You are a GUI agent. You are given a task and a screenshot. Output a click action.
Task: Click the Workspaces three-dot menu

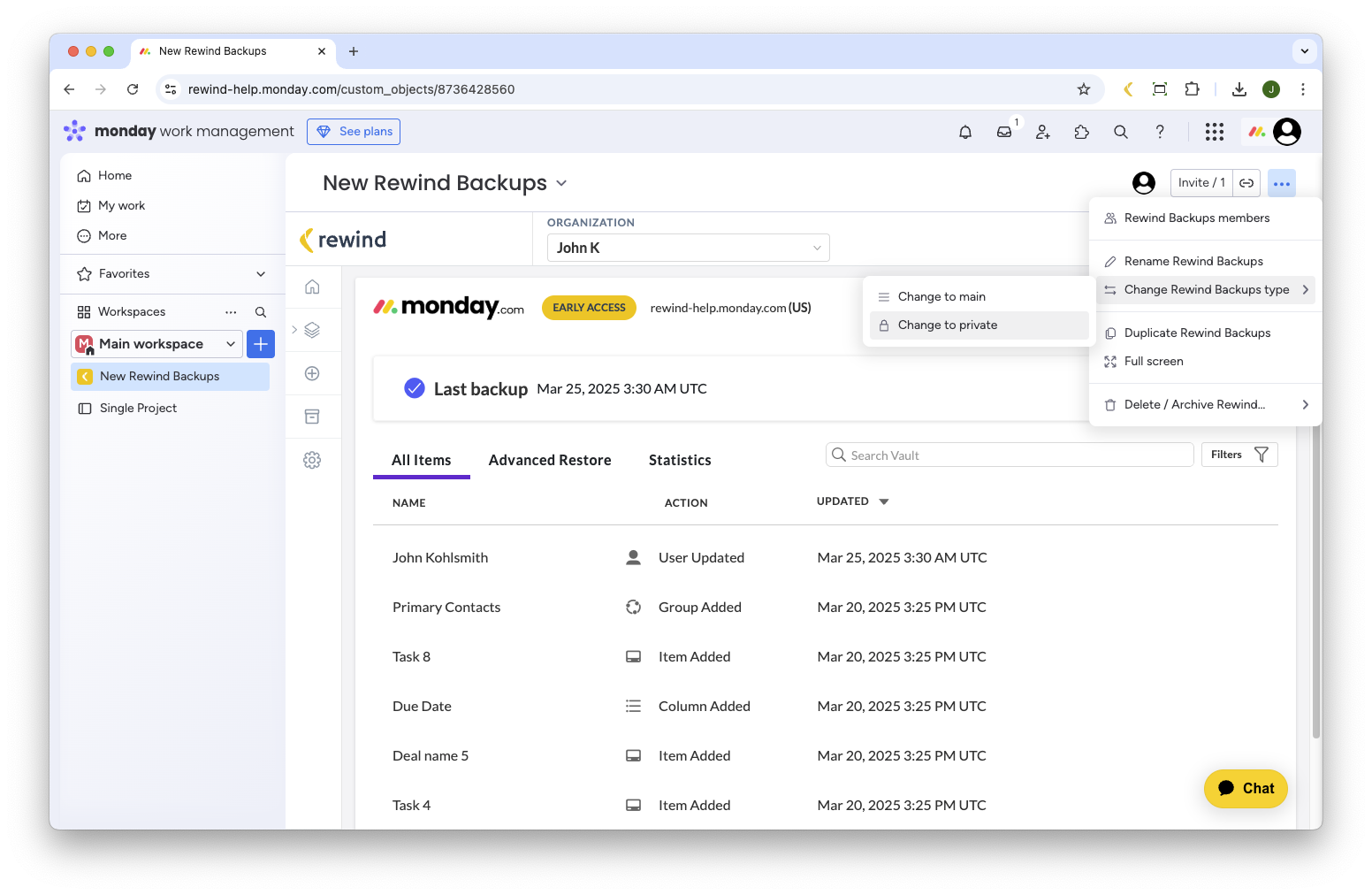(231, 312)
